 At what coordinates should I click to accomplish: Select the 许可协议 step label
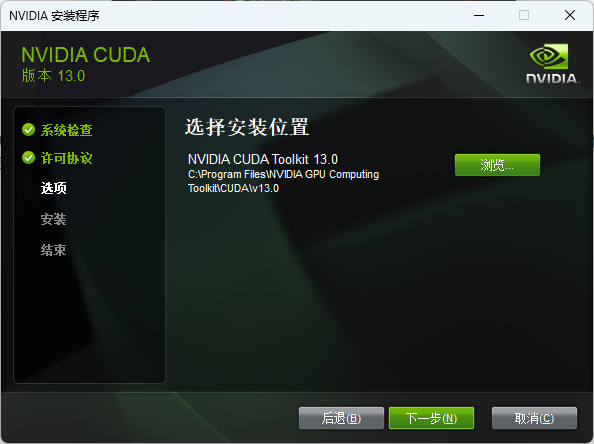[67, 158]
